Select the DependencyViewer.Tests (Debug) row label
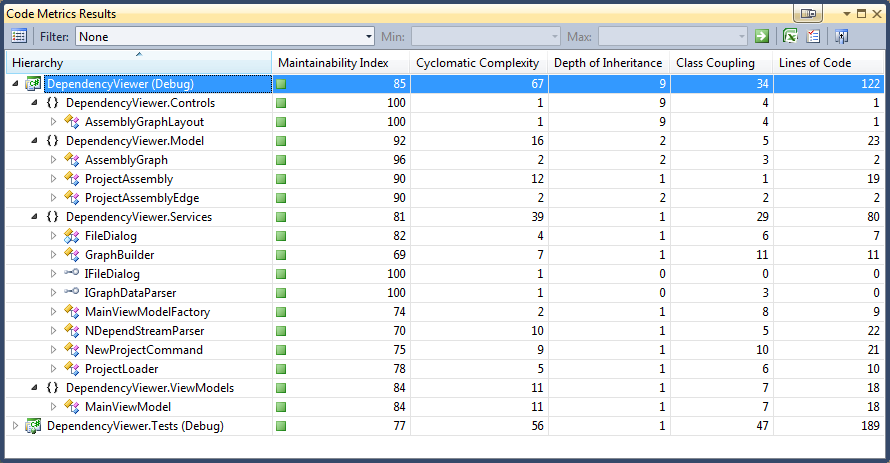 135,426
